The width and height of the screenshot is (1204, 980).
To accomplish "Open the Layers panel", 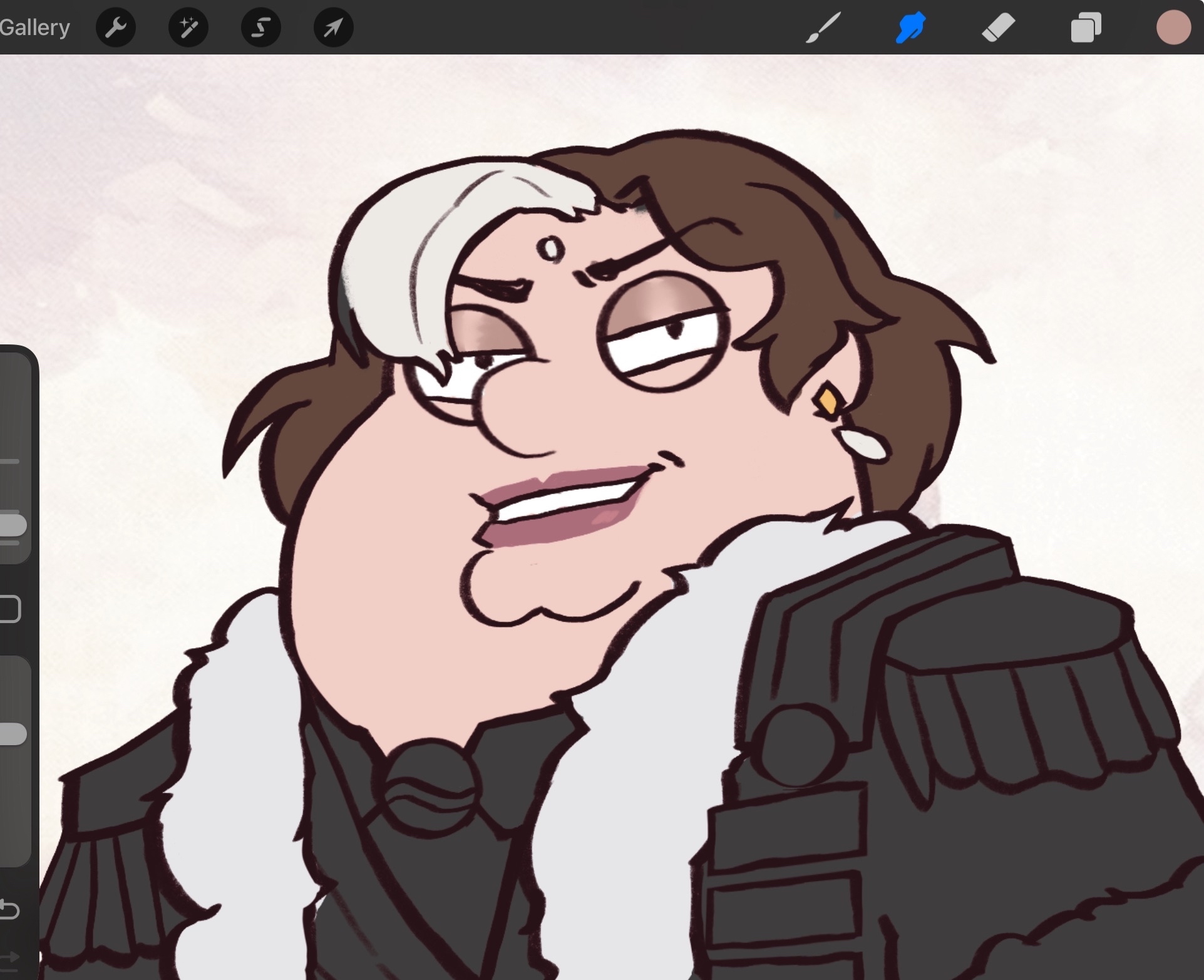I will click(x=1086, y=28).
